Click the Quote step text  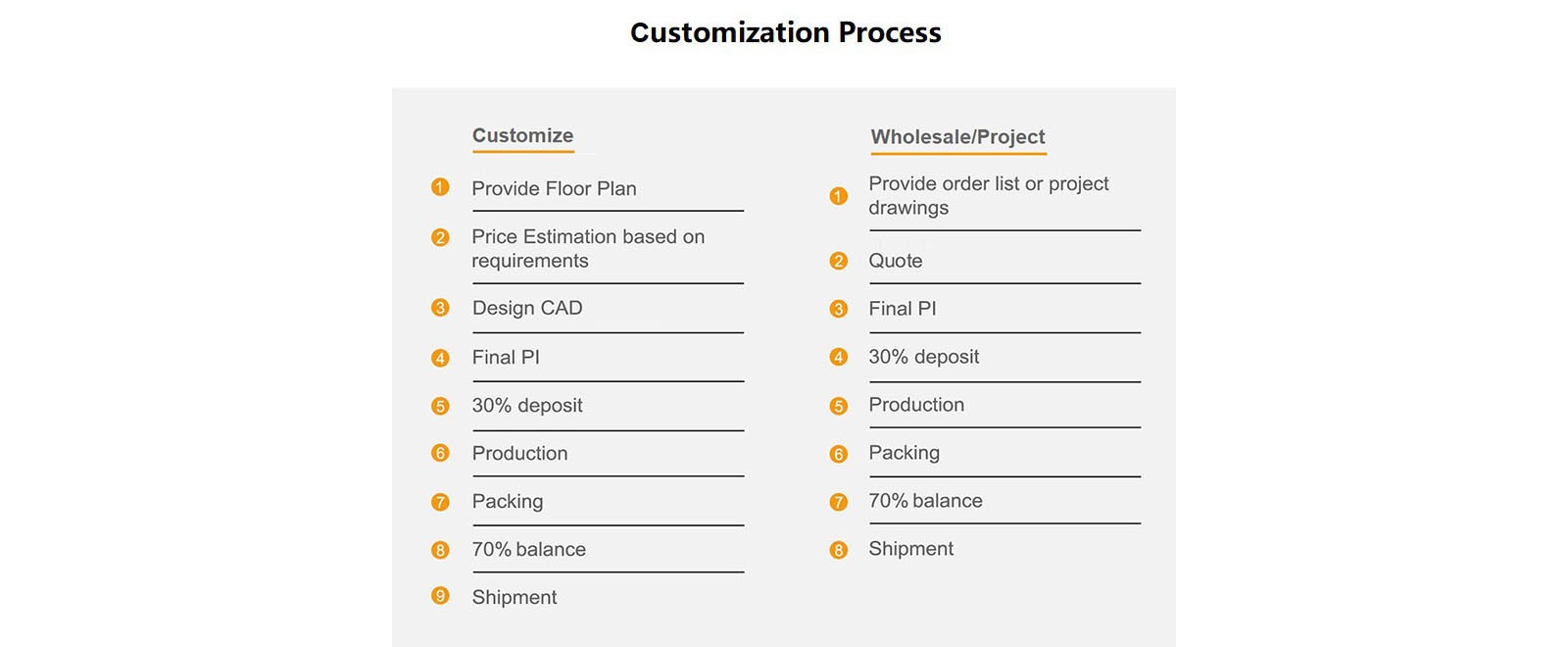coord(895,261)
